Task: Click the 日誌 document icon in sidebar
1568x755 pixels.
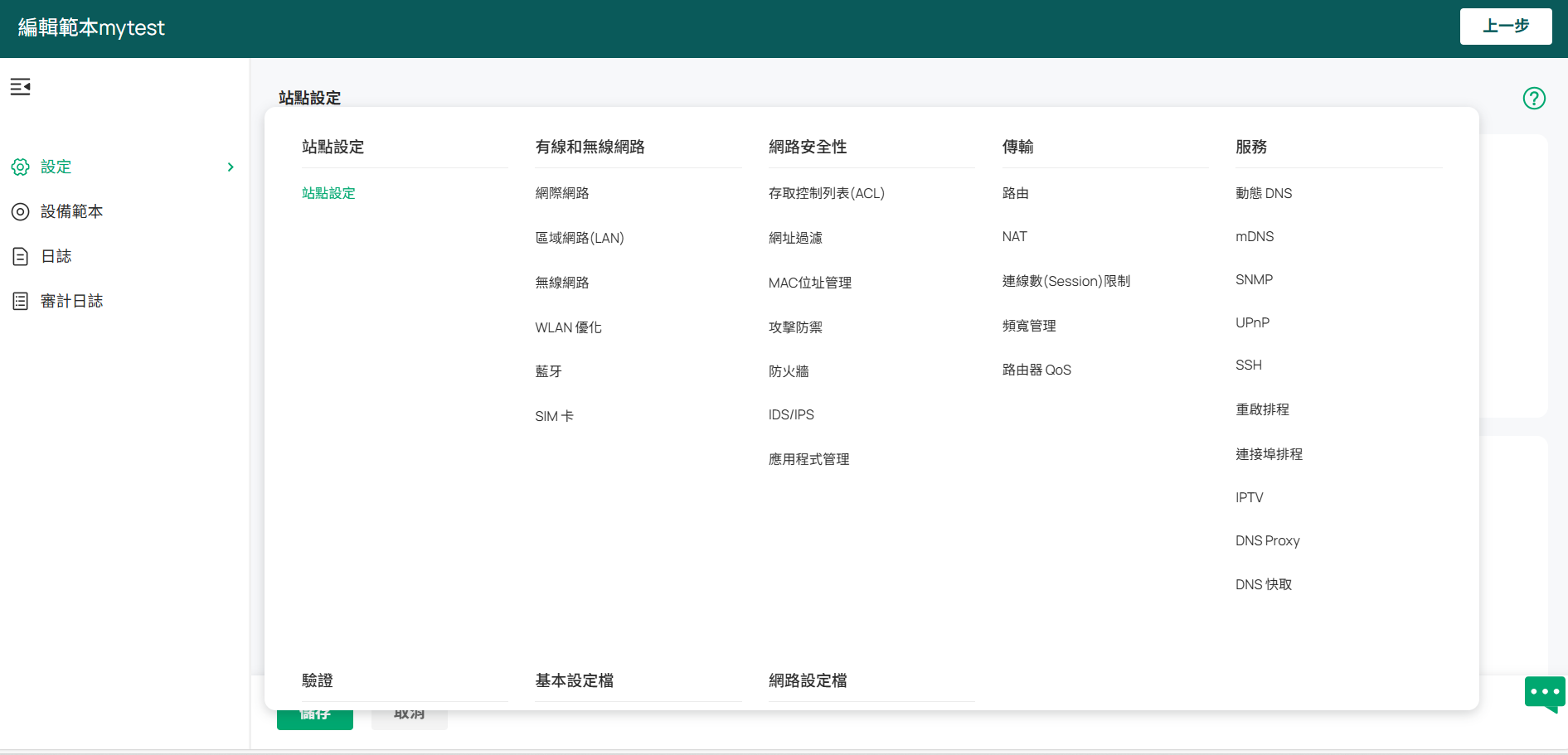Action: point(20,256)
